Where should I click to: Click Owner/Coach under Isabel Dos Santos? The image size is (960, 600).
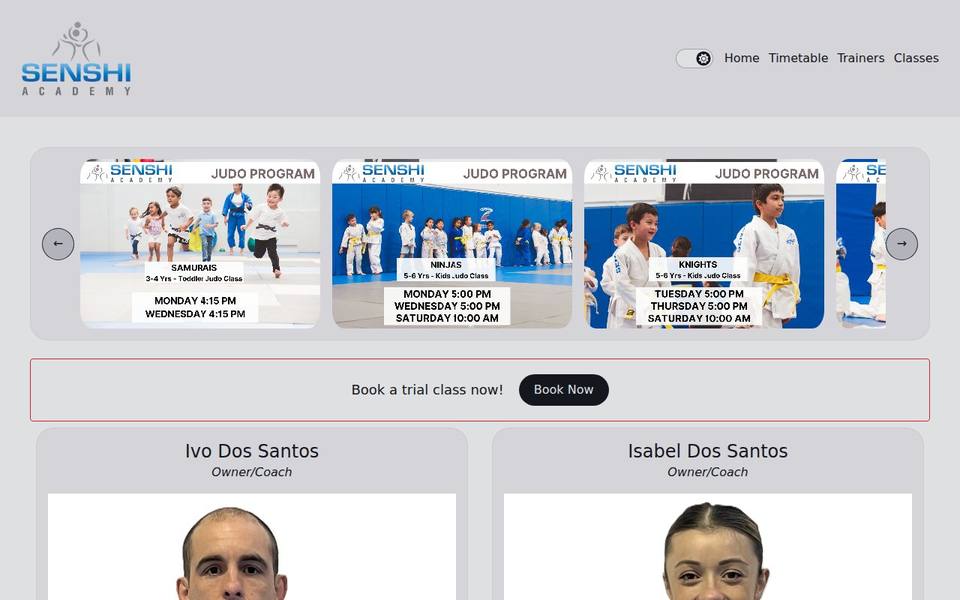pyautogui.click(x=708, y=472)
